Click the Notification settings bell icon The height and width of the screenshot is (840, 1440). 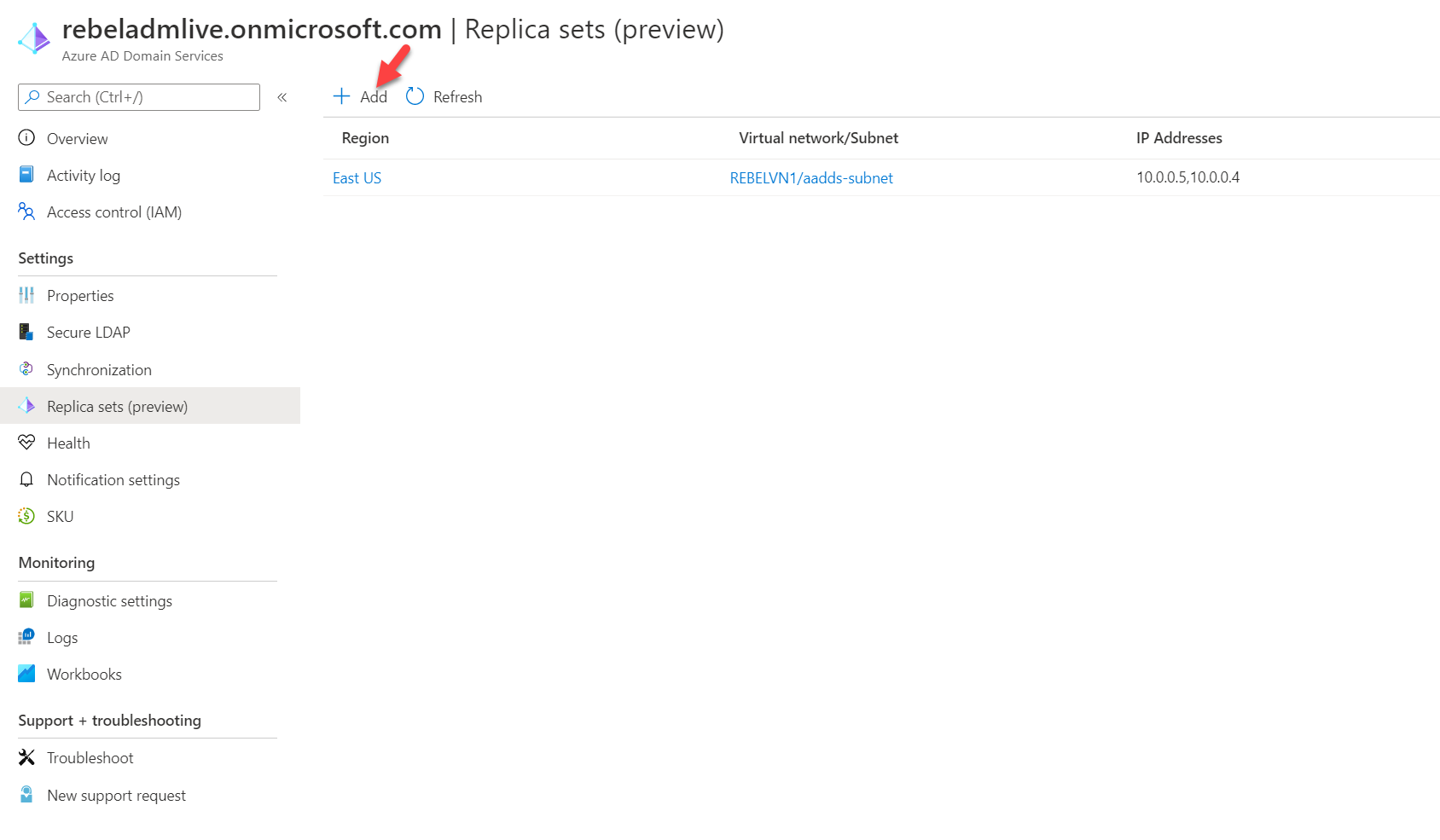(26, 479)
